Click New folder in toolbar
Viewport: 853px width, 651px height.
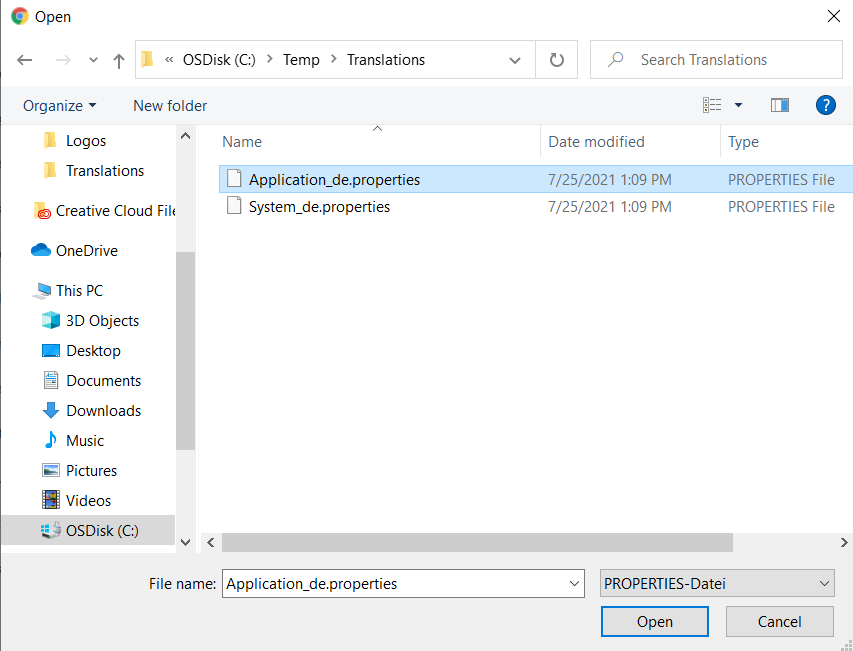pos(170,105)
